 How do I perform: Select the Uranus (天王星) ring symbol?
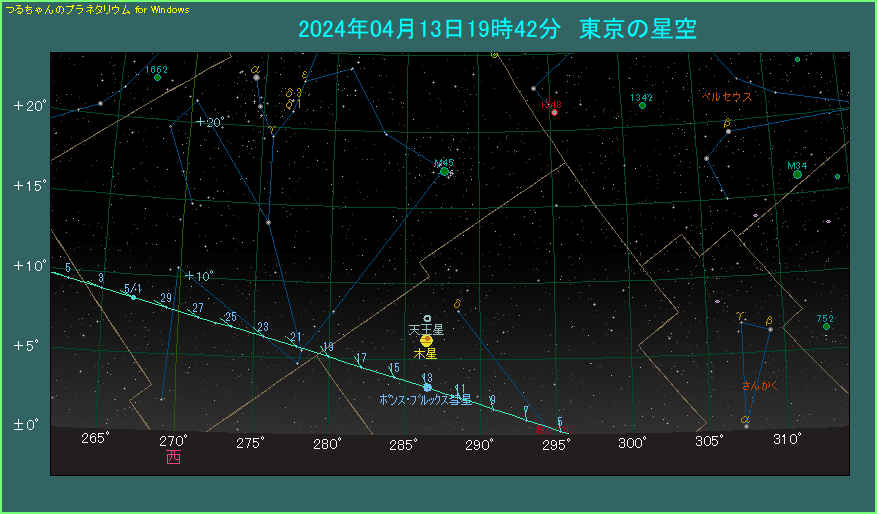click(x=427, y=318)
